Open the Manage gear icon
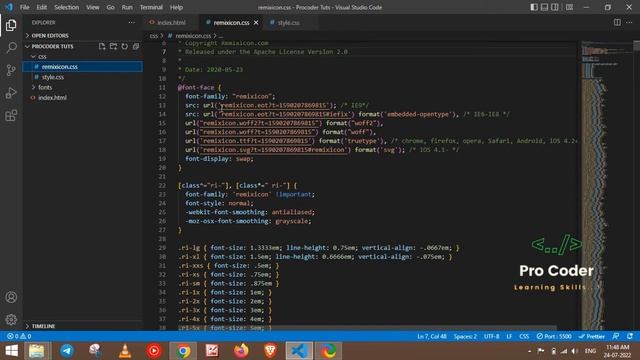Screen dimensions: 640x360 point(11,319)
